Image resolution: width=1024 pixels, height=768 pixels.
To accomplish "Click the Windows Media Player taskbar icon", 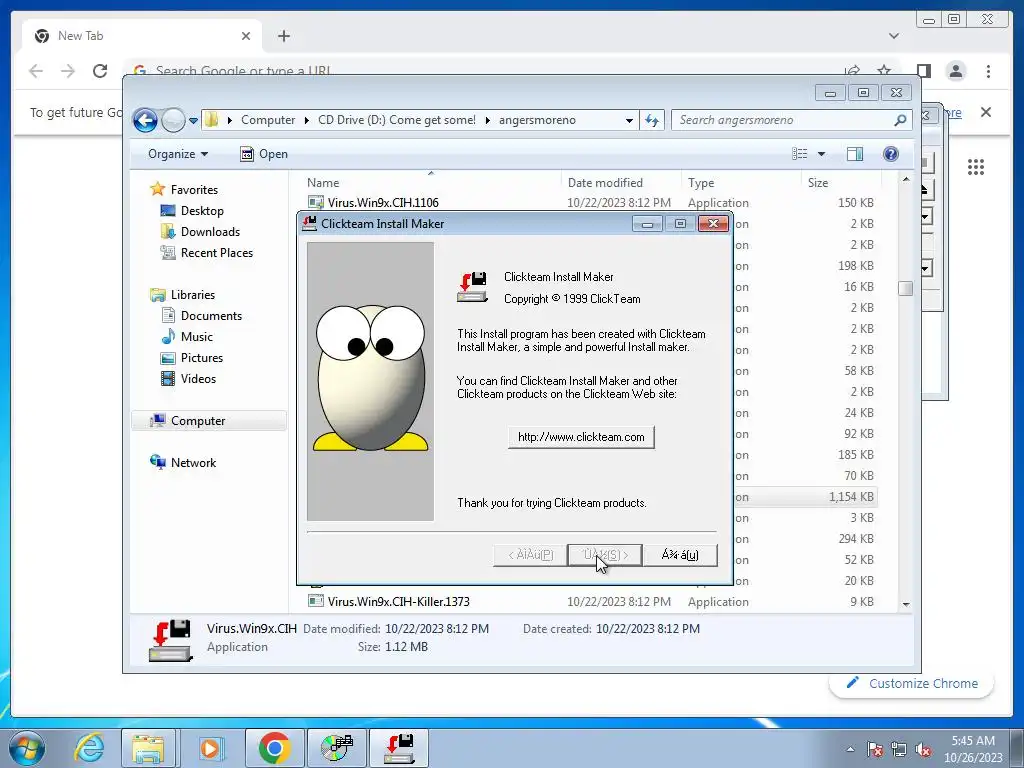I will pos(210,748).
